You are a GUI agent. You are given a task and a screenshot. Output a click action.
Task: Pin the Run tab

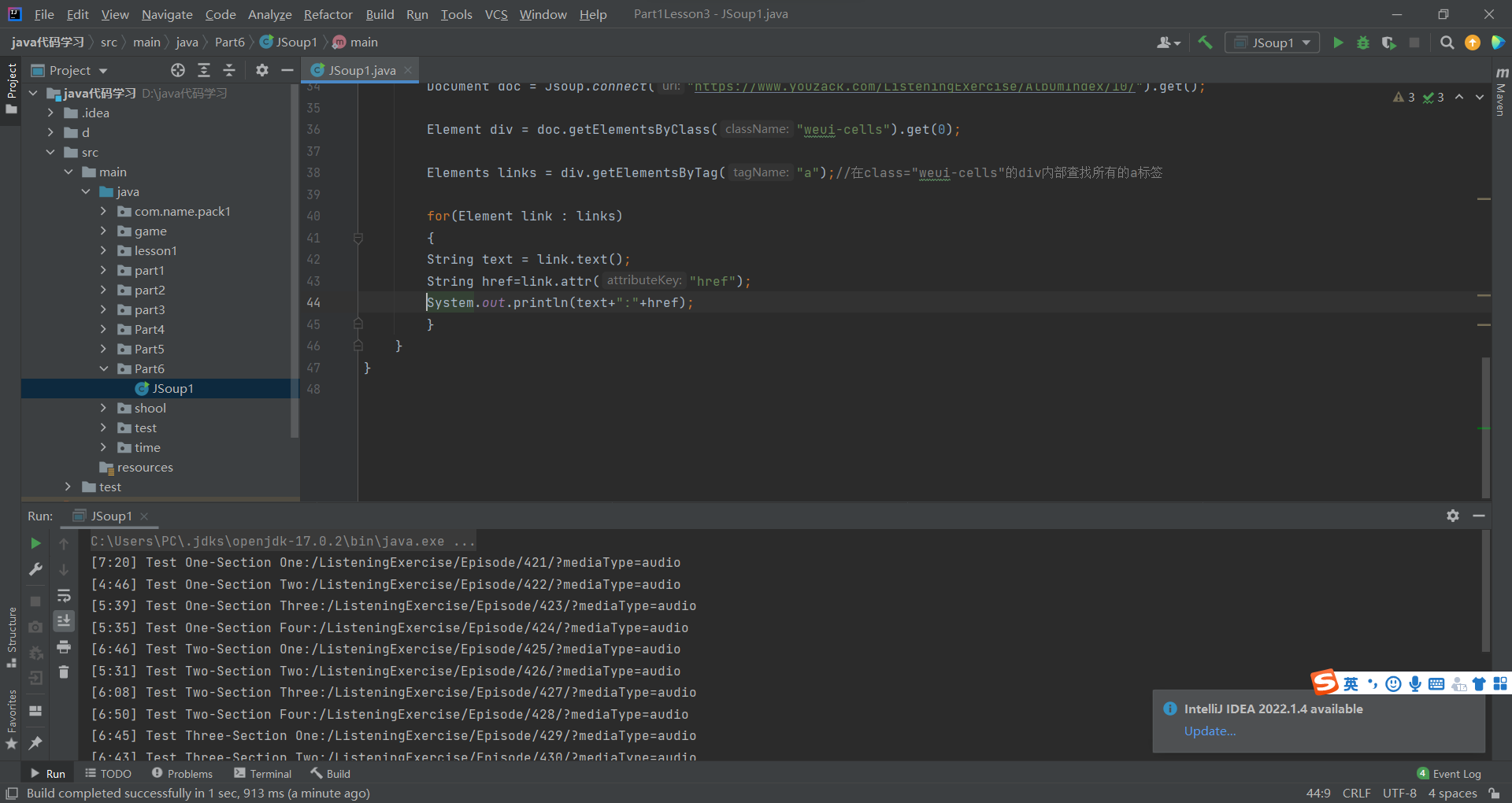pos(35,742)
